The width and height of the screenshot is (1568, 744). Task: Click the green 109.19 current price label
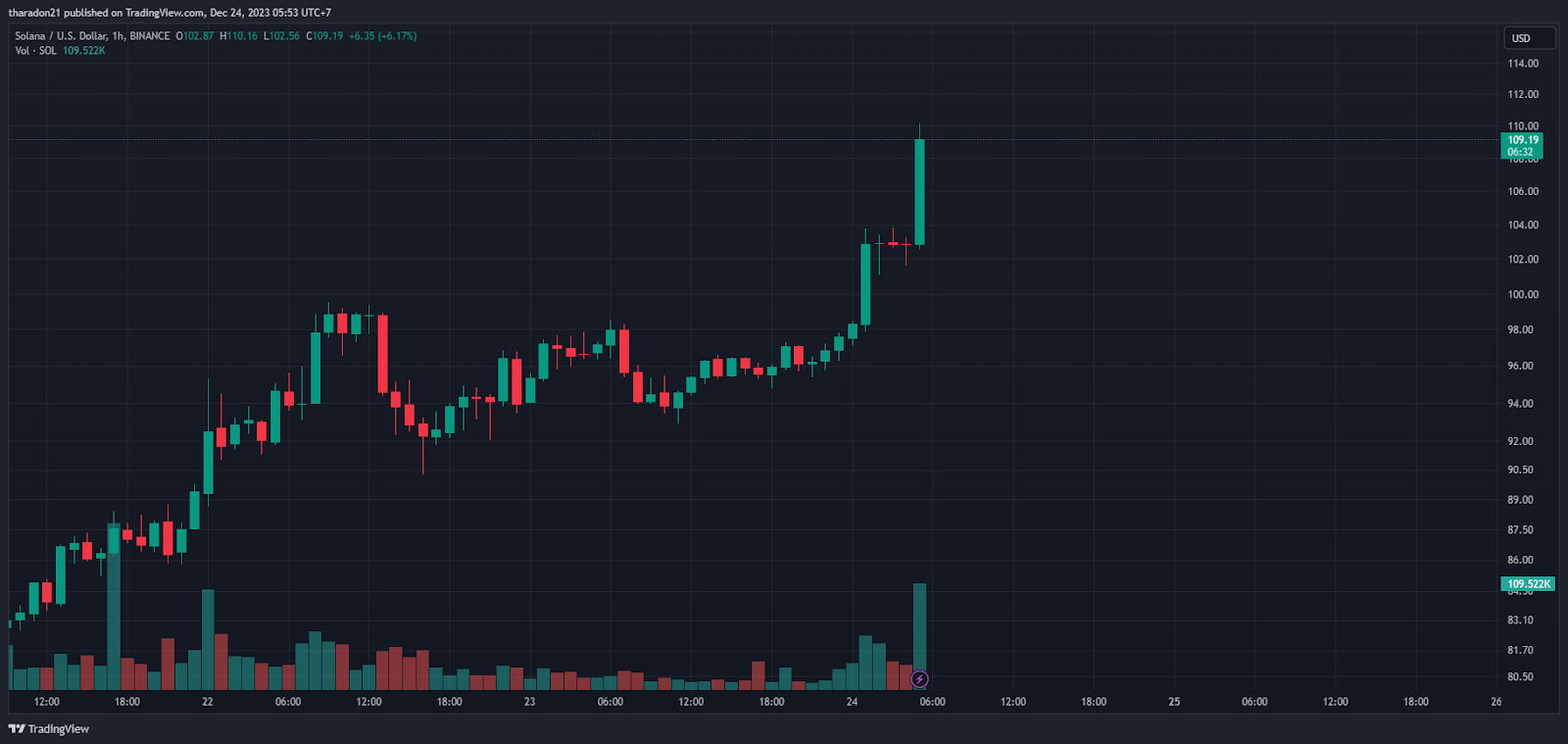pos(1522,145)
